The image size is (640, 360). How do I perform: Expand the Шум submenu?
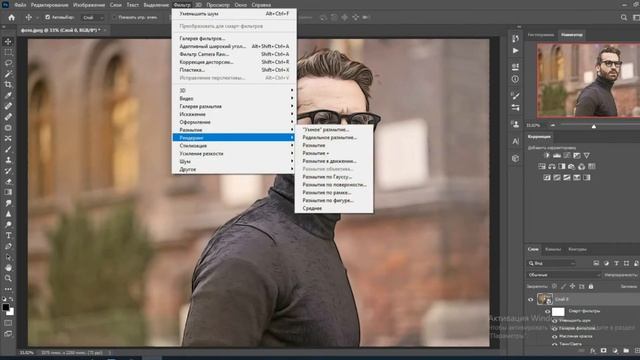(234, 162)
